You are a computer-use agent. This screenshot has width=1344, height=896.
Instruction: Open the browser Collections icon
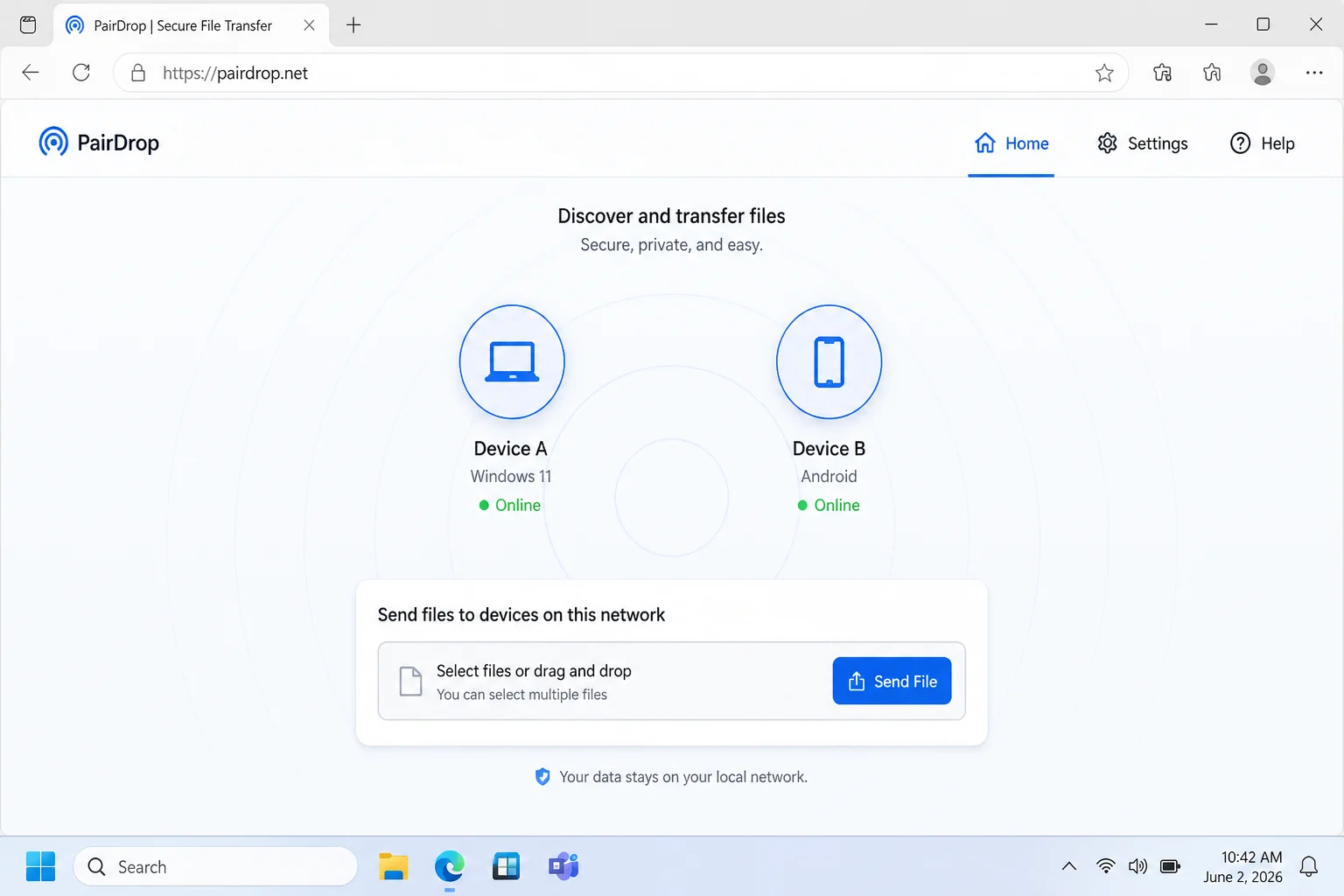1162,73
